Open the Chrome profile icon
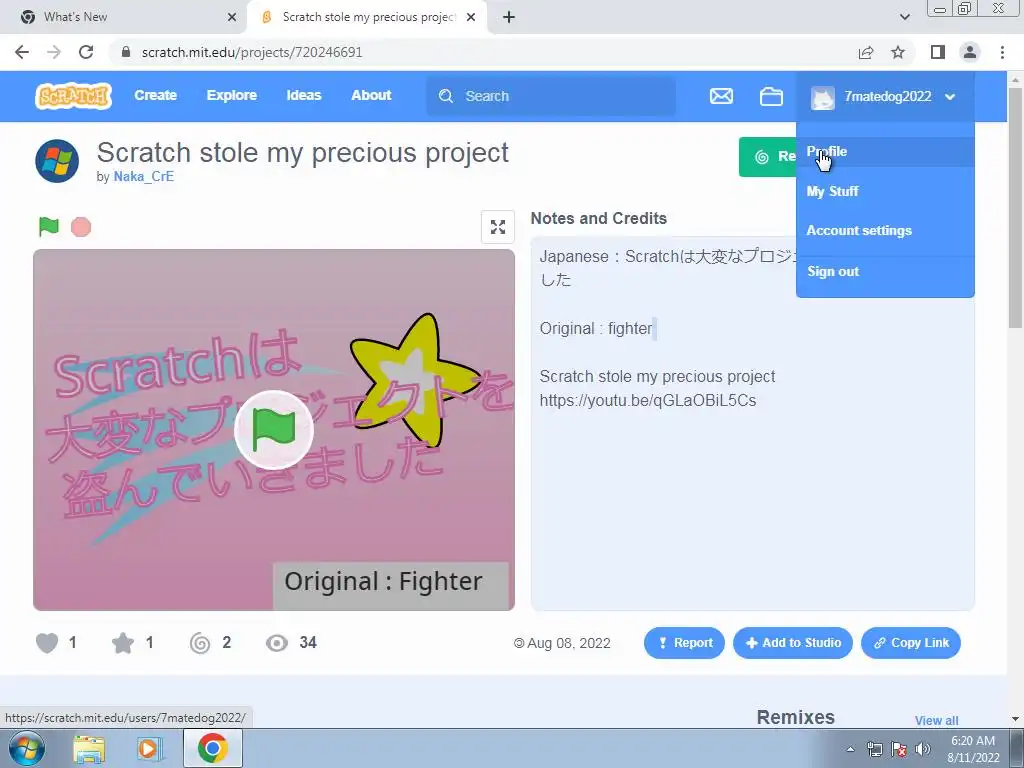Screen dimensions: 1024x768 click(x=970, y=52)
